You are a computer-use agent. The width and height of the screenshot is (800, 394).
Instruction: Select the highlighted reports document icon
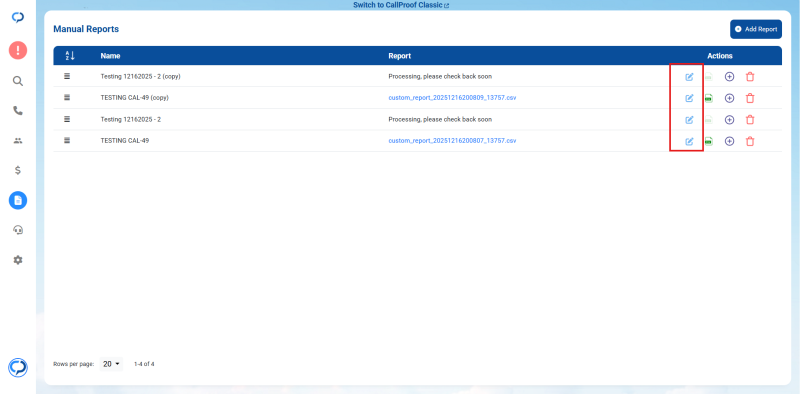(x=18, y=201)
